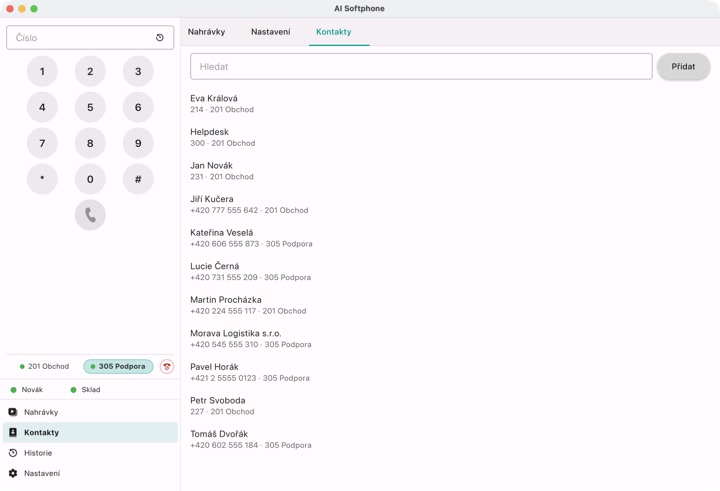Click the Historie clock icon in sidebar
The width and height of the screenshot is (720, 491).
13,453
